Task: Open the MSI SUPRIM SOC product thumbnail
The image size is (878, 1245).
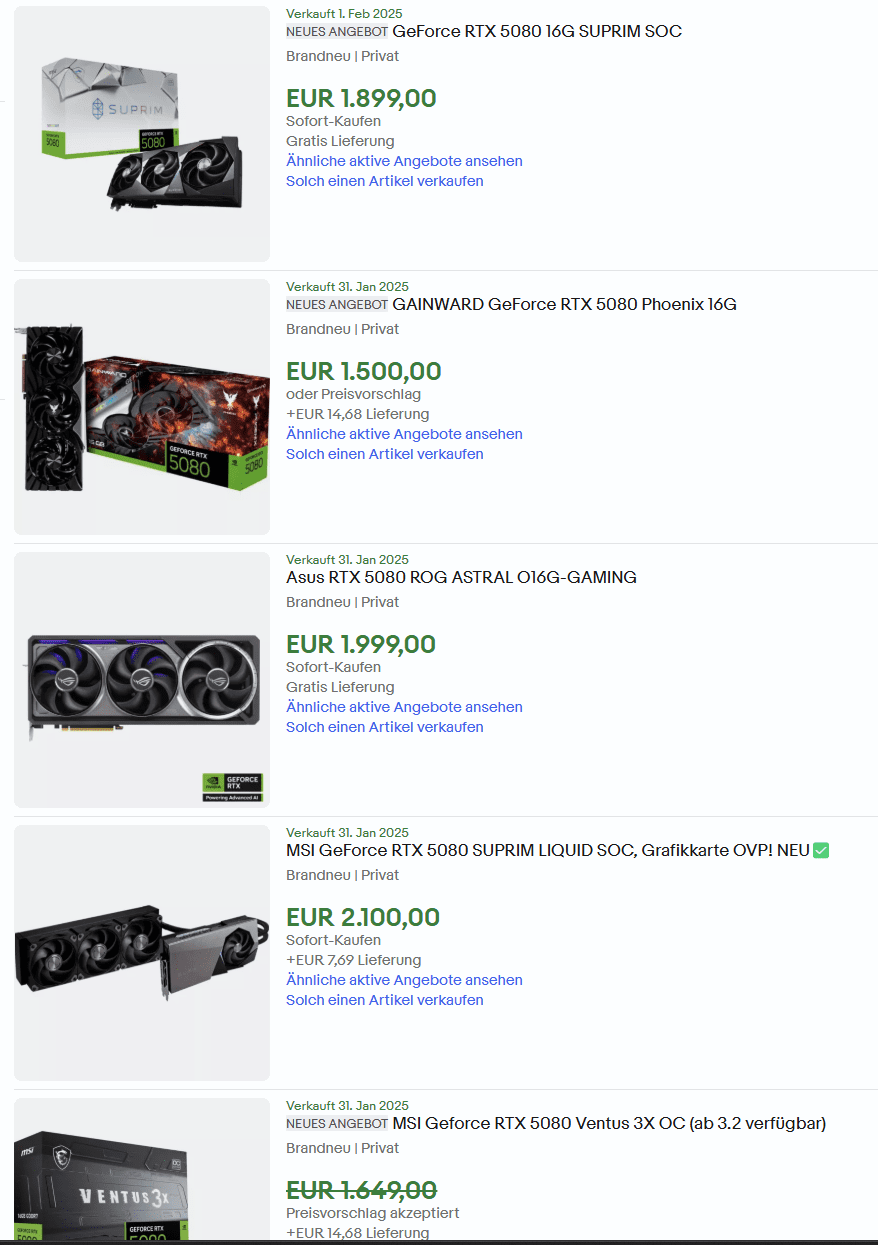Action: tap(142, 134)
